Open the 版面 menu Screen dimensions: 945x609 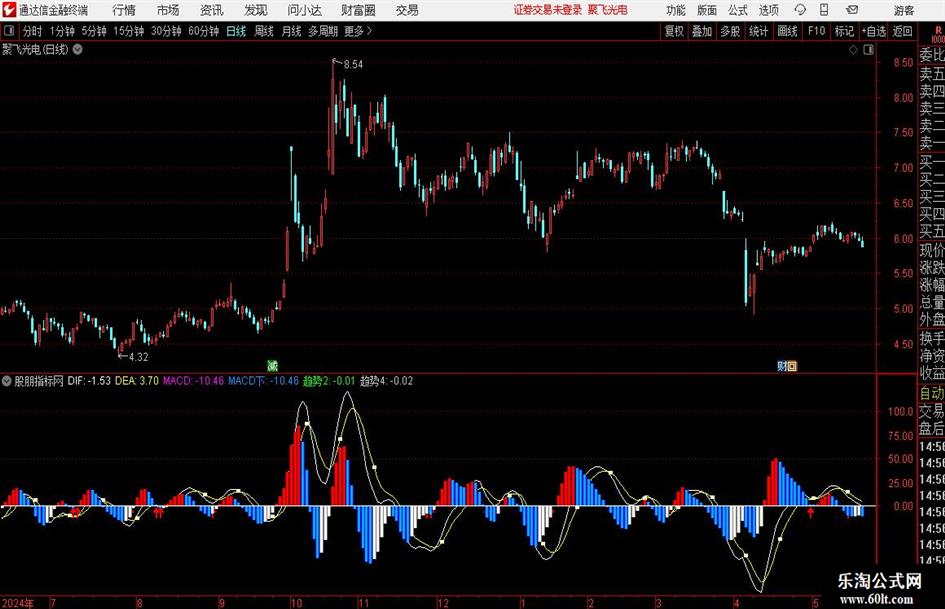pyautogui.click(x=707, y=10)
